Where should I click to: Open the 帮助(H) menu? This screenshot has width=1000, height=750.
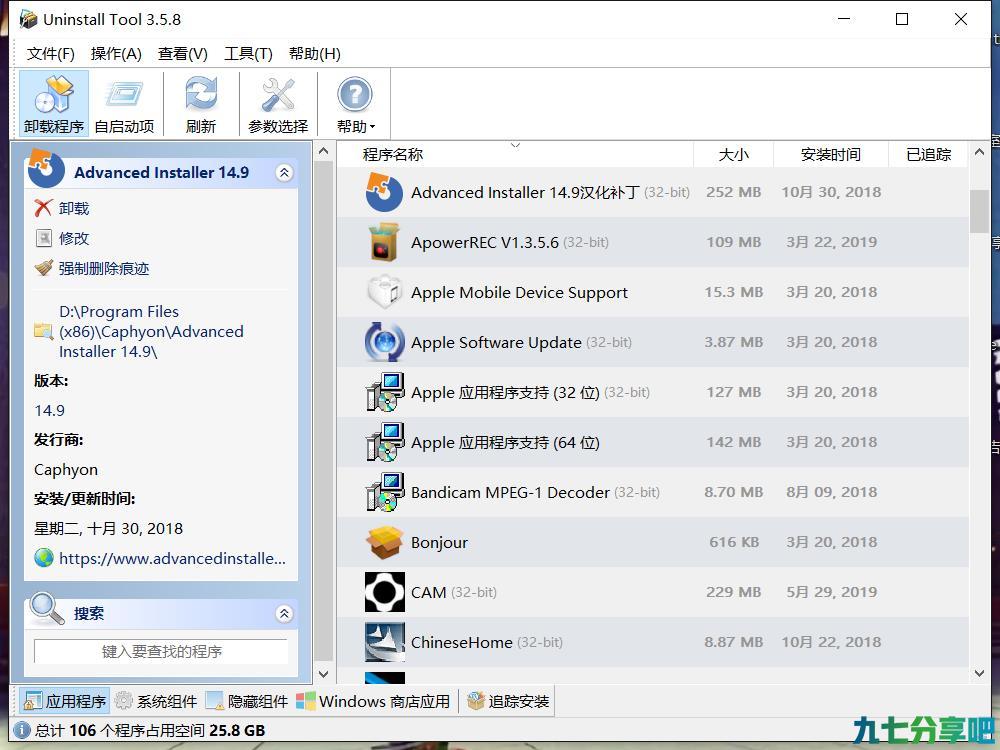314,54
